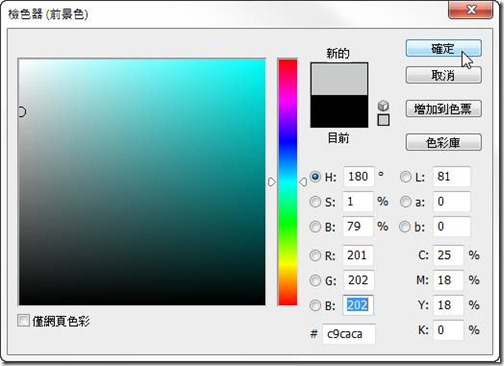Click the R field showing 201

358,255
